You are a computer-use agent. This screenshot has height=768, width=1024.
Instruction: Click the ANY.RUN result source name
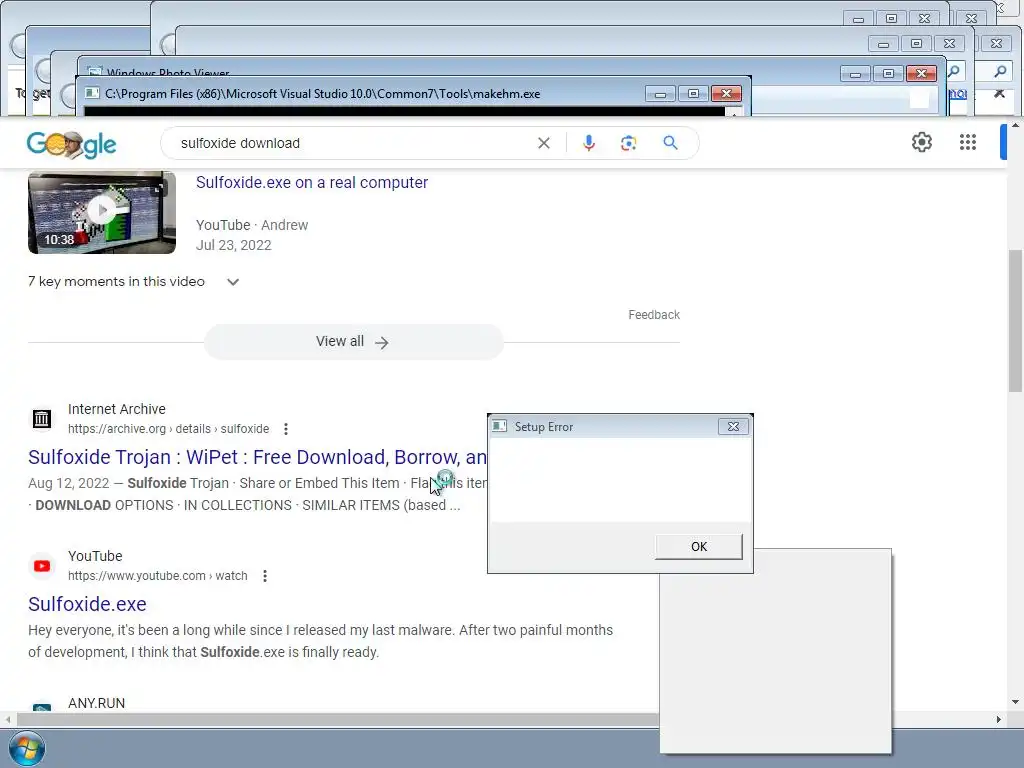(96, 703)
